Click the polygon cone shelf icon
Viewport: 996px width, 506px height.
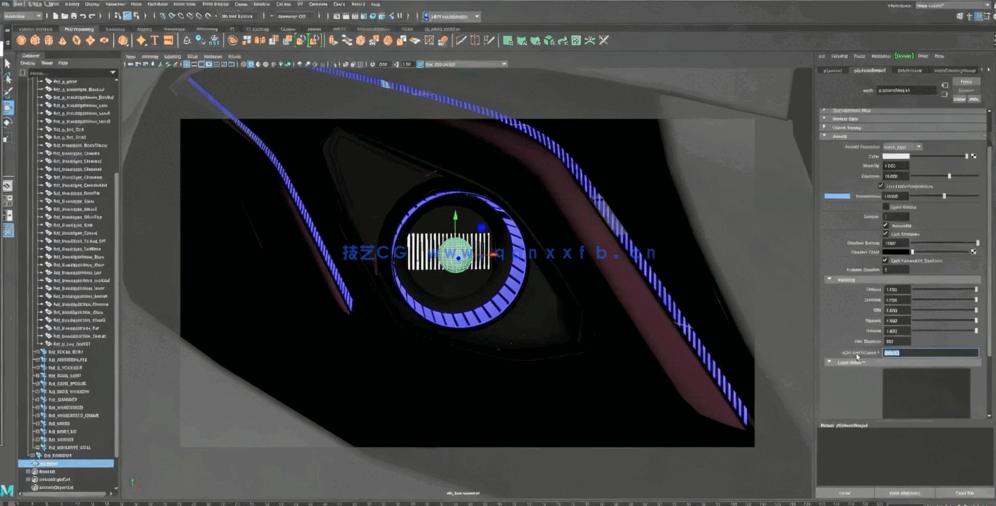pyautogui.click(x=62, y=41)
